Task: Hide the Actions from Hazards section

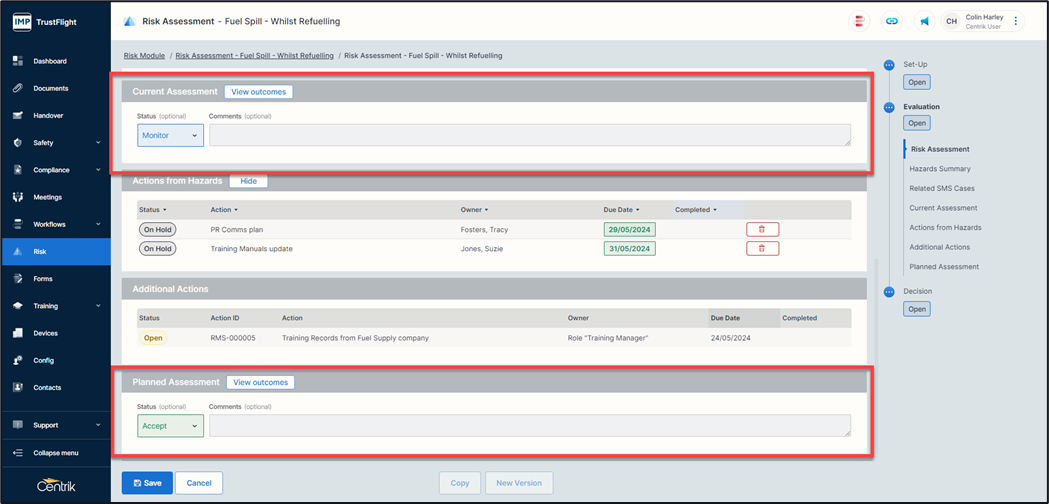Action: tap(248, 181)
